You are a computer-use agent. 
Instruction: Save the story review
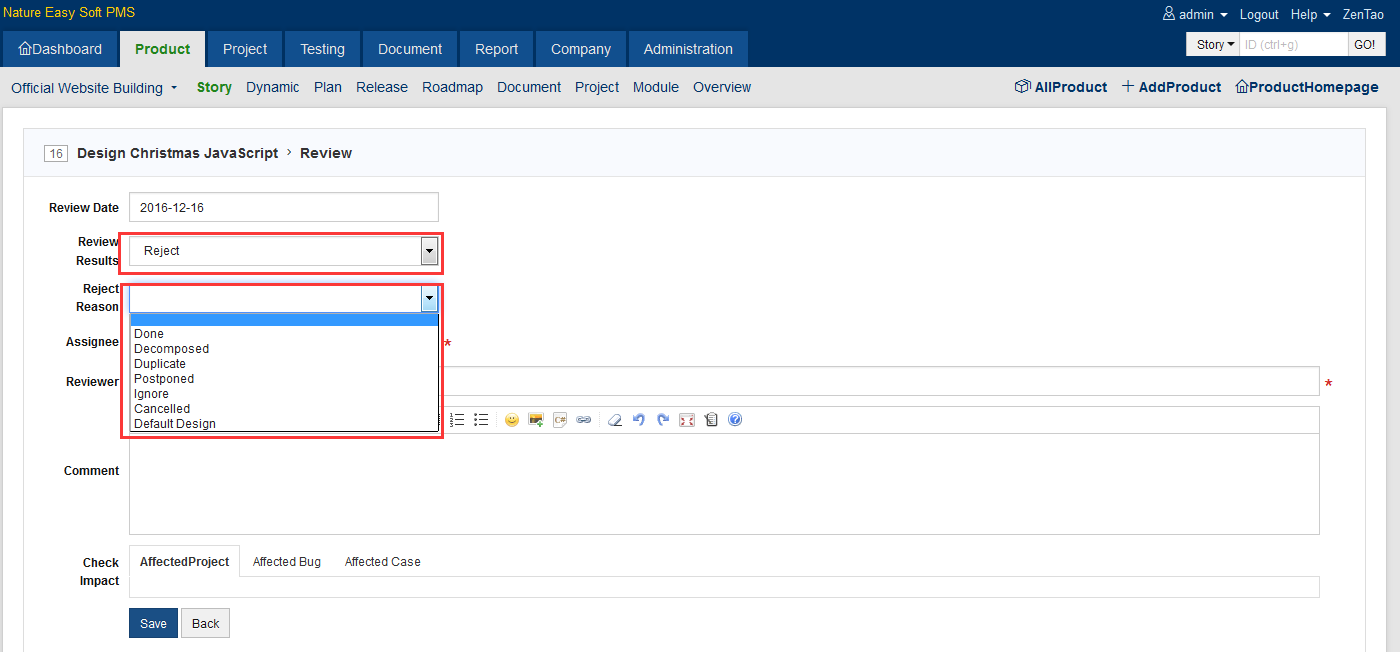[x=153, y=623]
